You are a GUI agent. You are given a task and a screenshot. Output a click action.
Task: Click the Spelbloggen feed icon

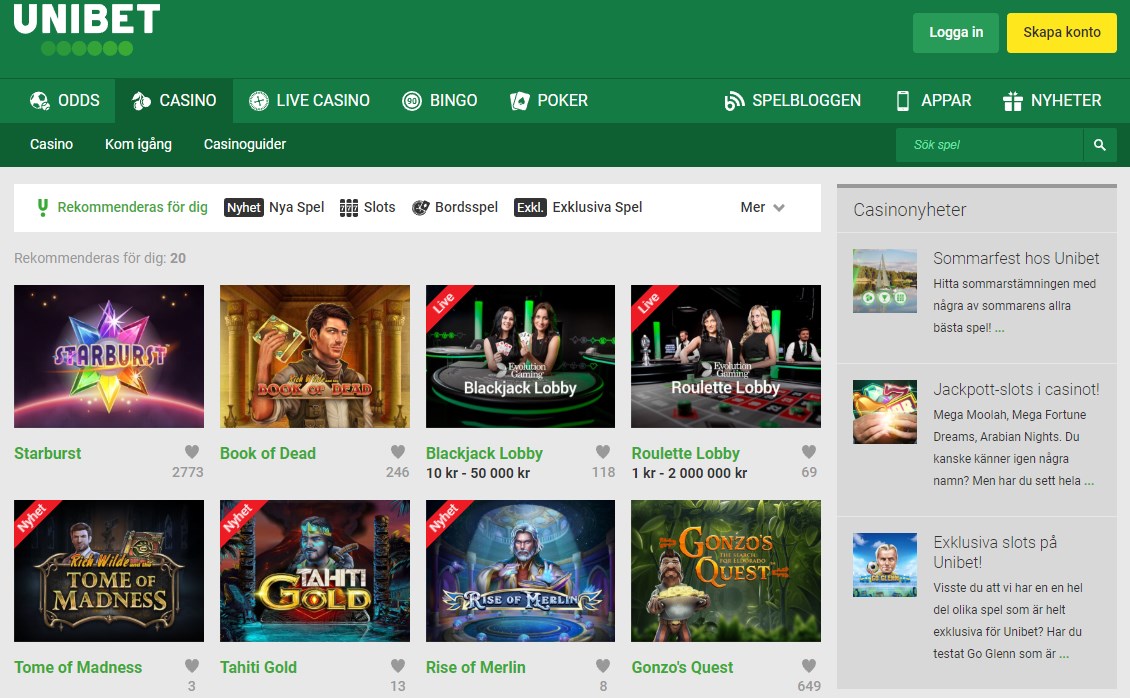click(734, 101)
